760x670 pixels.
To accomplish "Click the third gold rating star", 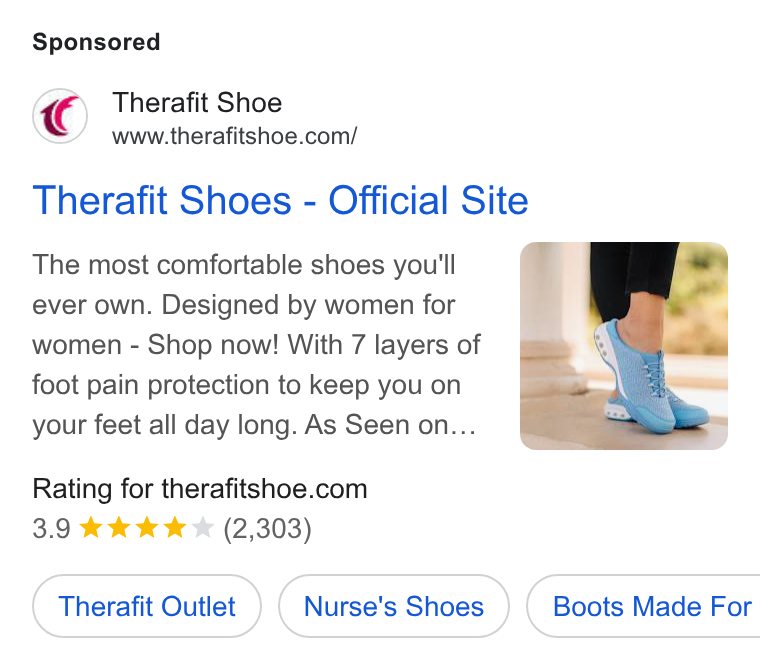I will tap(147, 527).
